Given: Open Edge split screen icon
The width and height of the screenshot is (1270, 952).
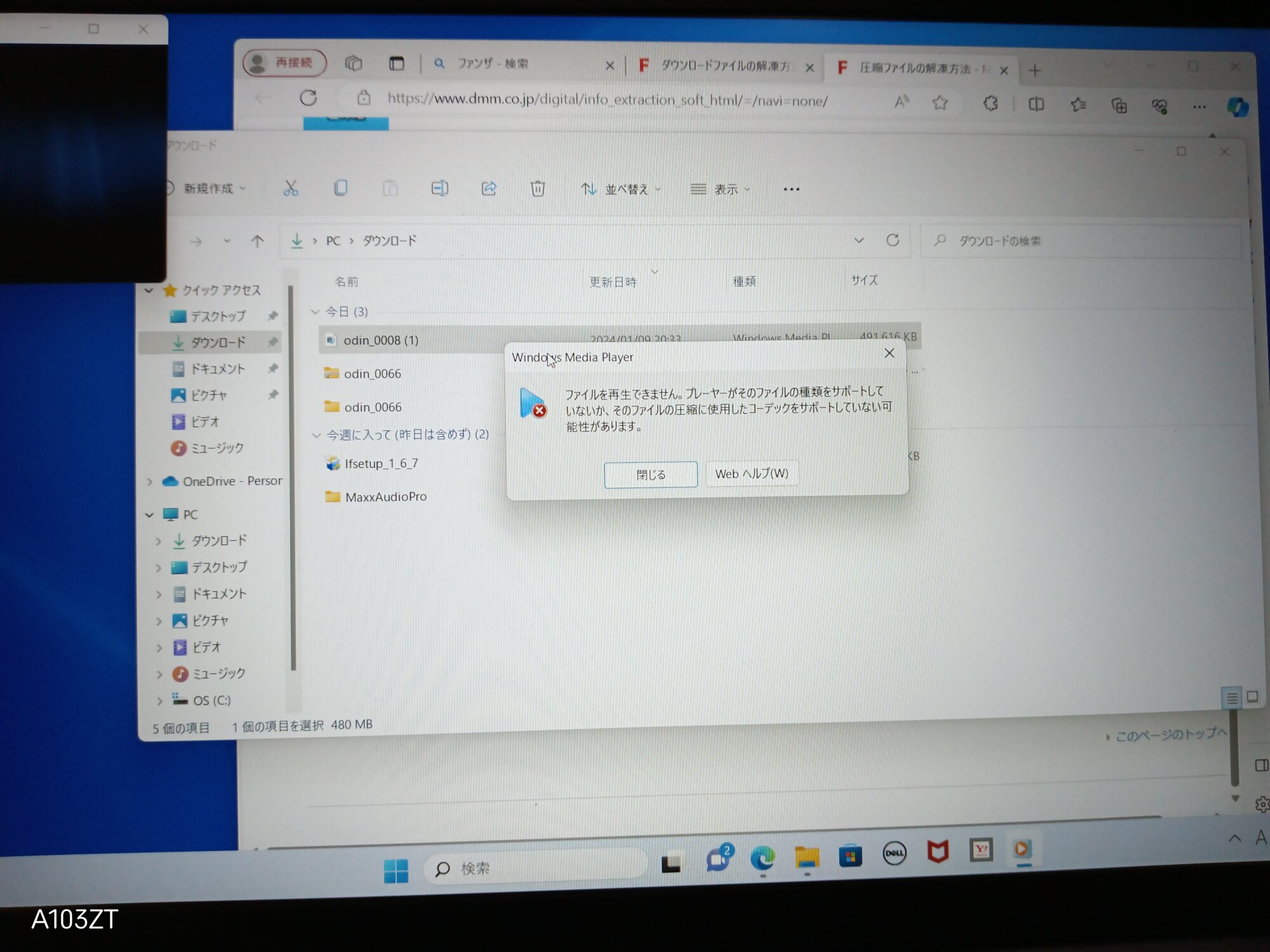Looking at the screenshot, I should click(1036, 104).
